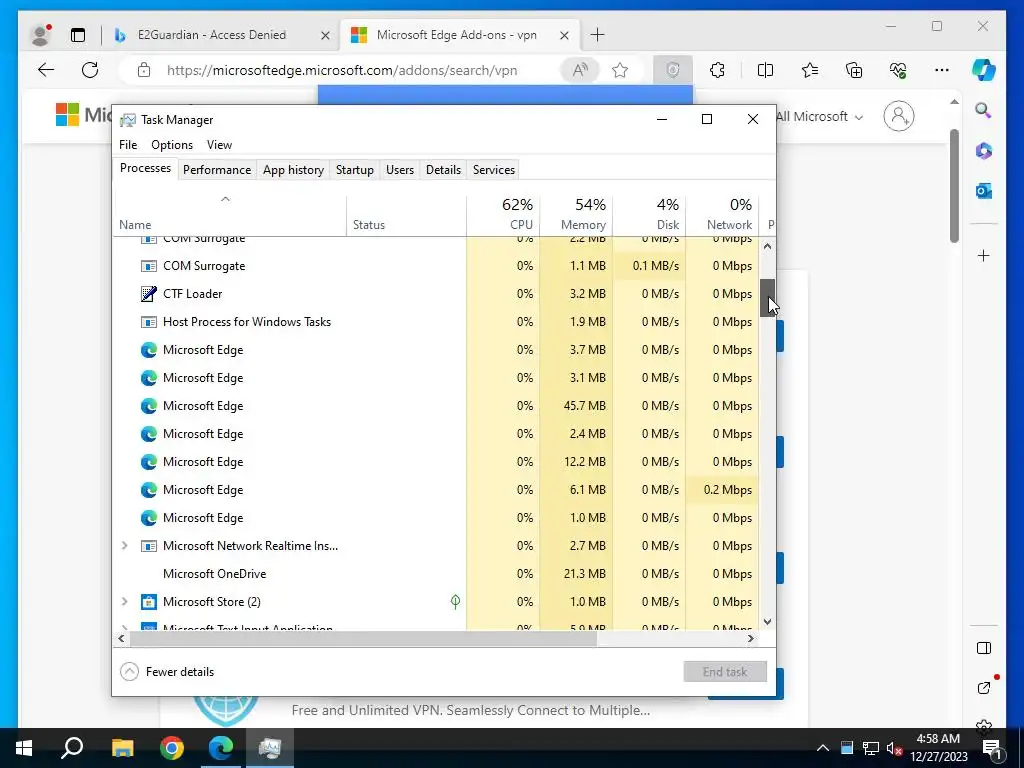
Task: Sort processes by the Disk column header
Action: point(650,215)
